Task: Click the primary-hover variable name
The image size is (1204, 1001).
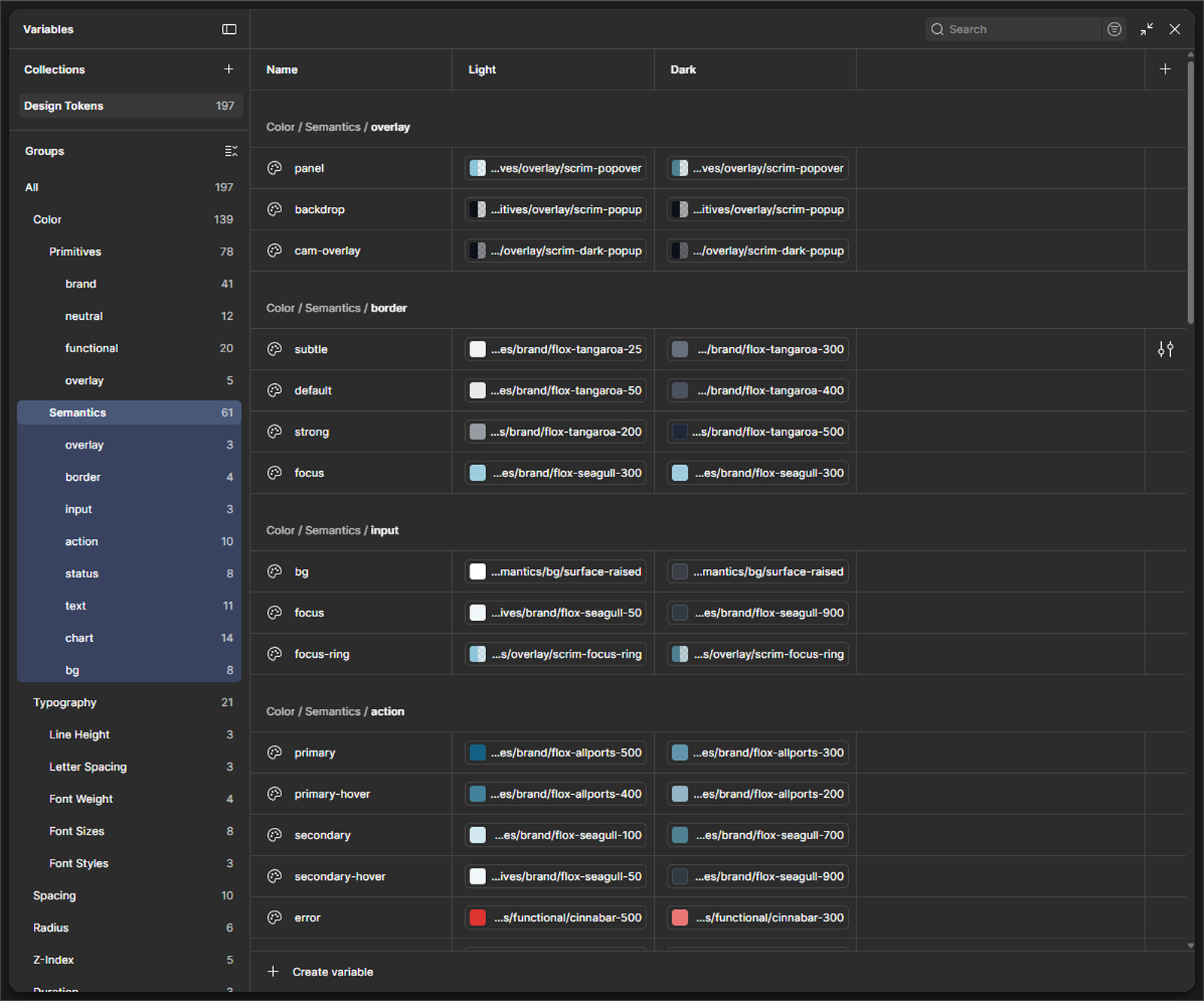Action: (333, 794)
